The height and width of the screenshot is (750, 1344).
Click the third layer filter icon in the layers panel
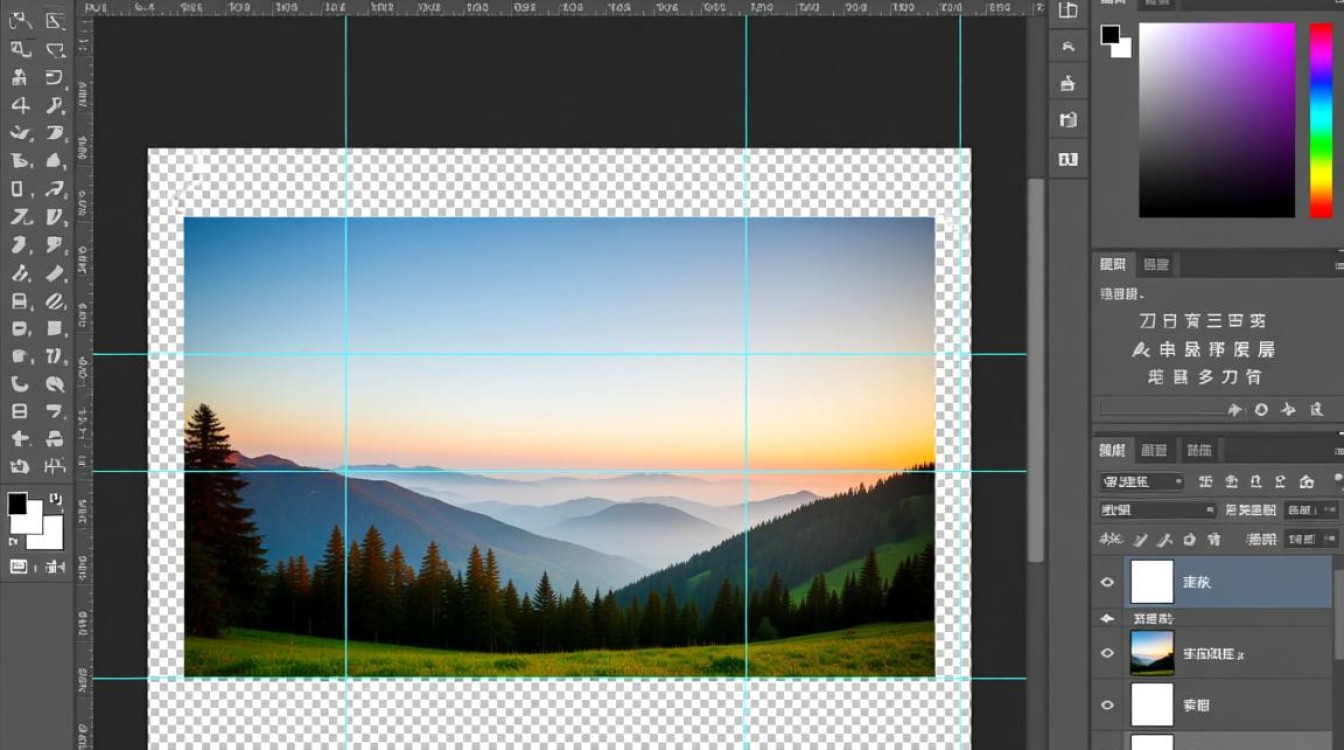tap(1256, 482)
